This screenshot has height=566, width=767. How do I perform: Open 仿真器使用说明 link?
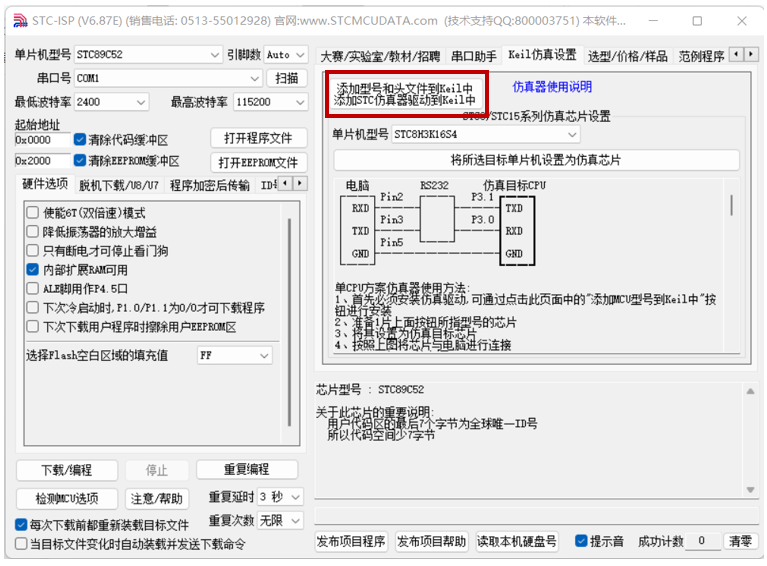tap(552, 87)
